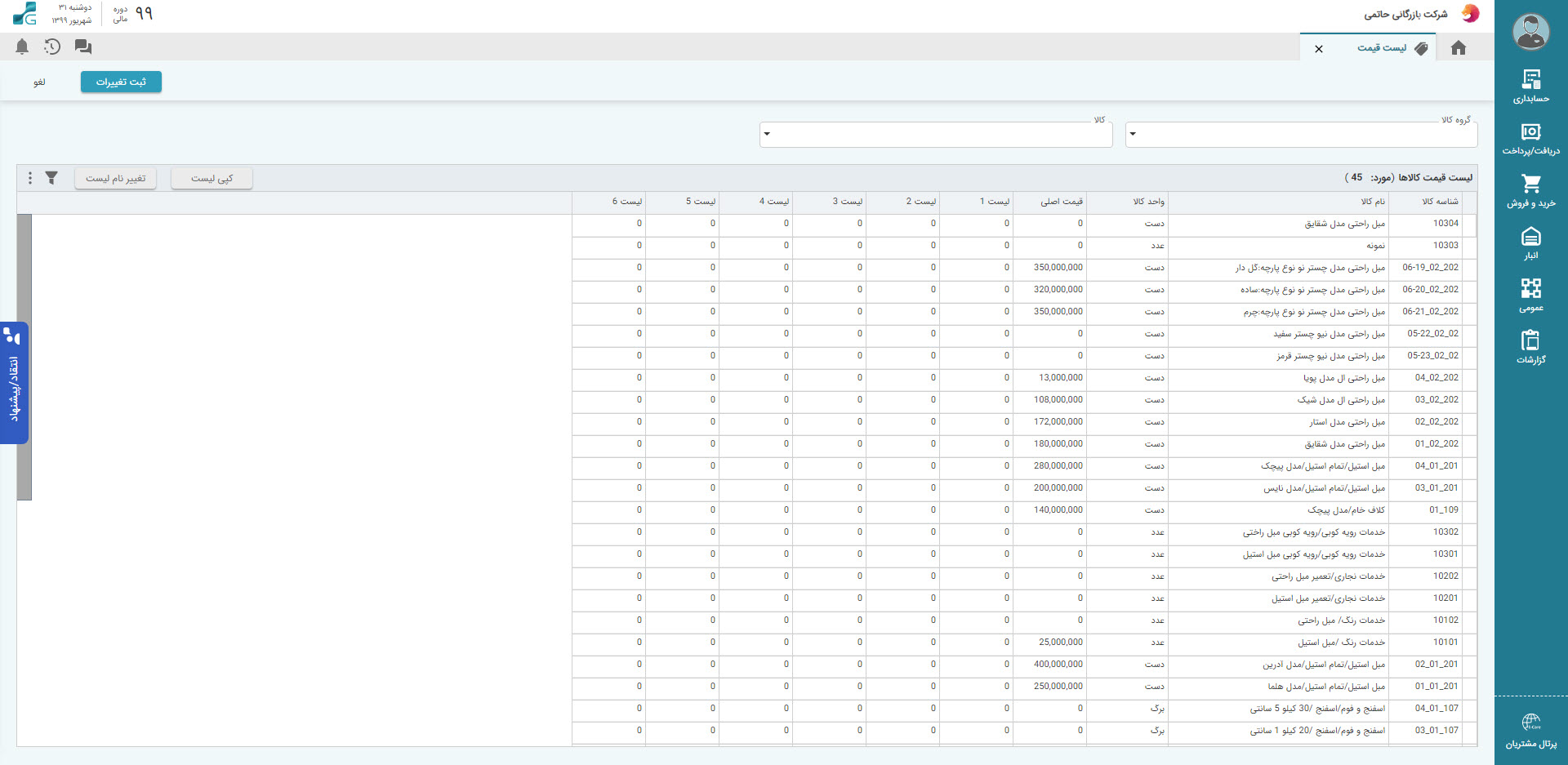Open دریافت/پرداخت module
Image resolution: width=1568 pixels, height=765 pixels.
point(1531,139)
